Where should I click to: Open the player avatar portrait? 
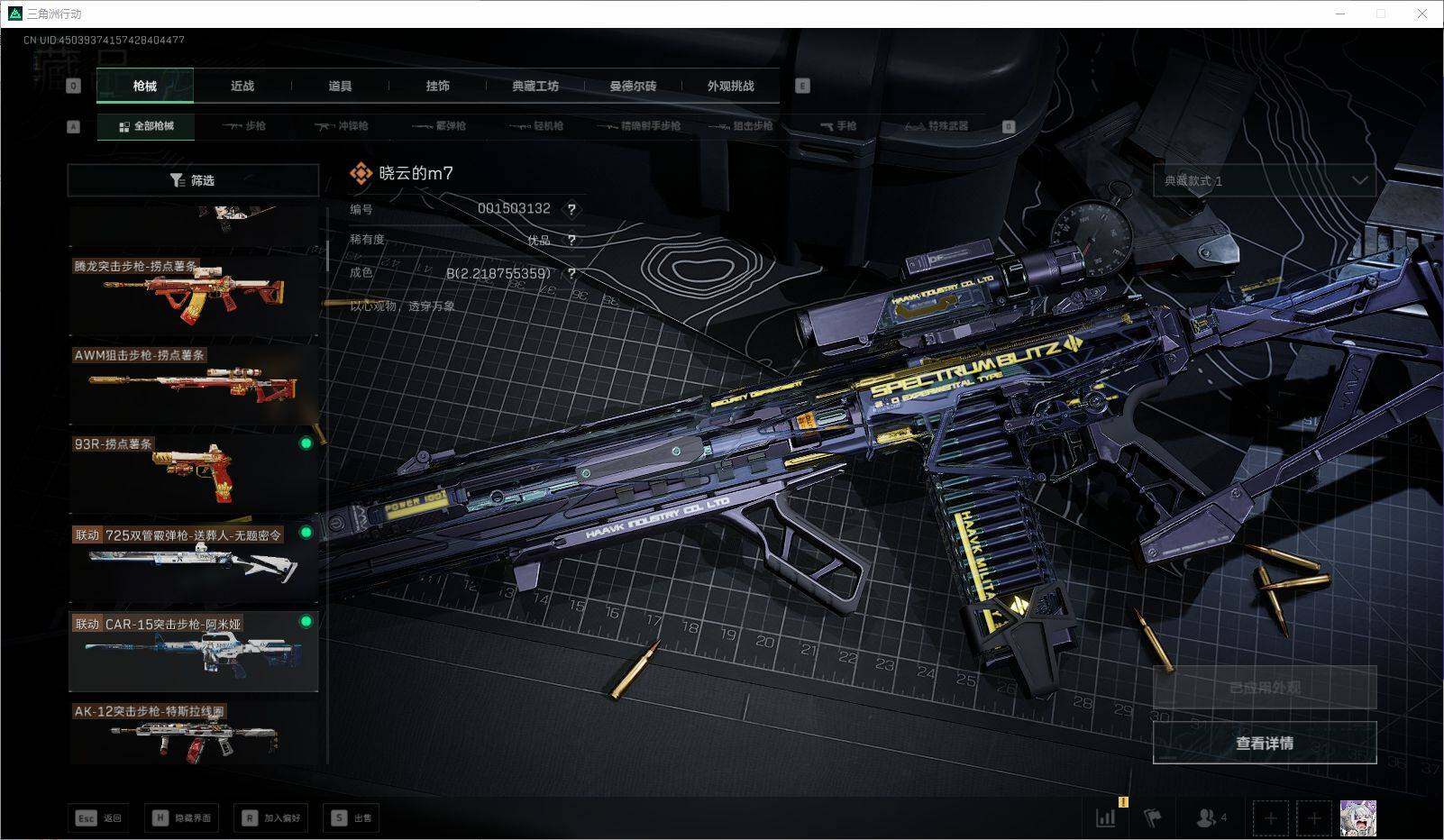click(x=1358, y=818)
